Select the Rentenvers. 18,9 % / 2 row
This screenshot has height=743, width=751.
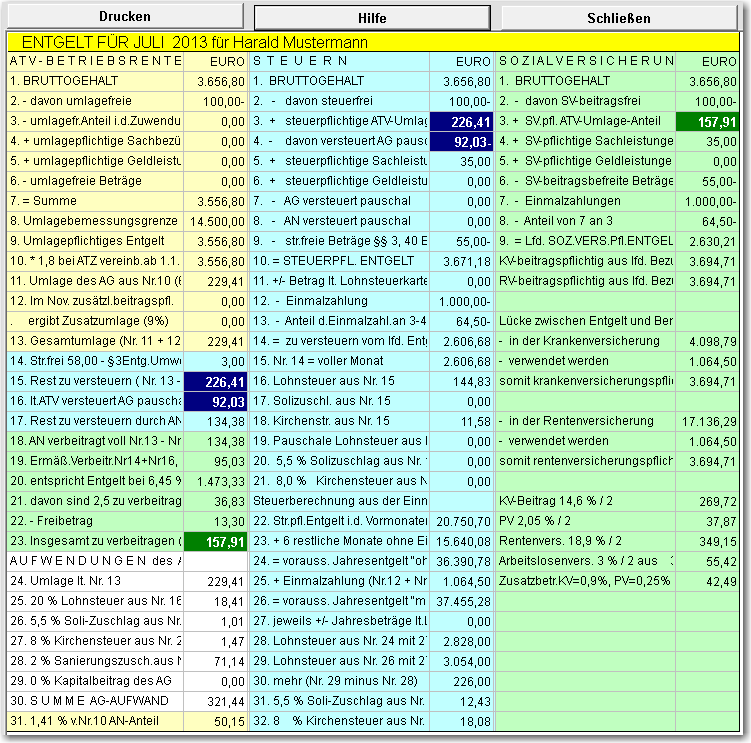tap(618, 541)
